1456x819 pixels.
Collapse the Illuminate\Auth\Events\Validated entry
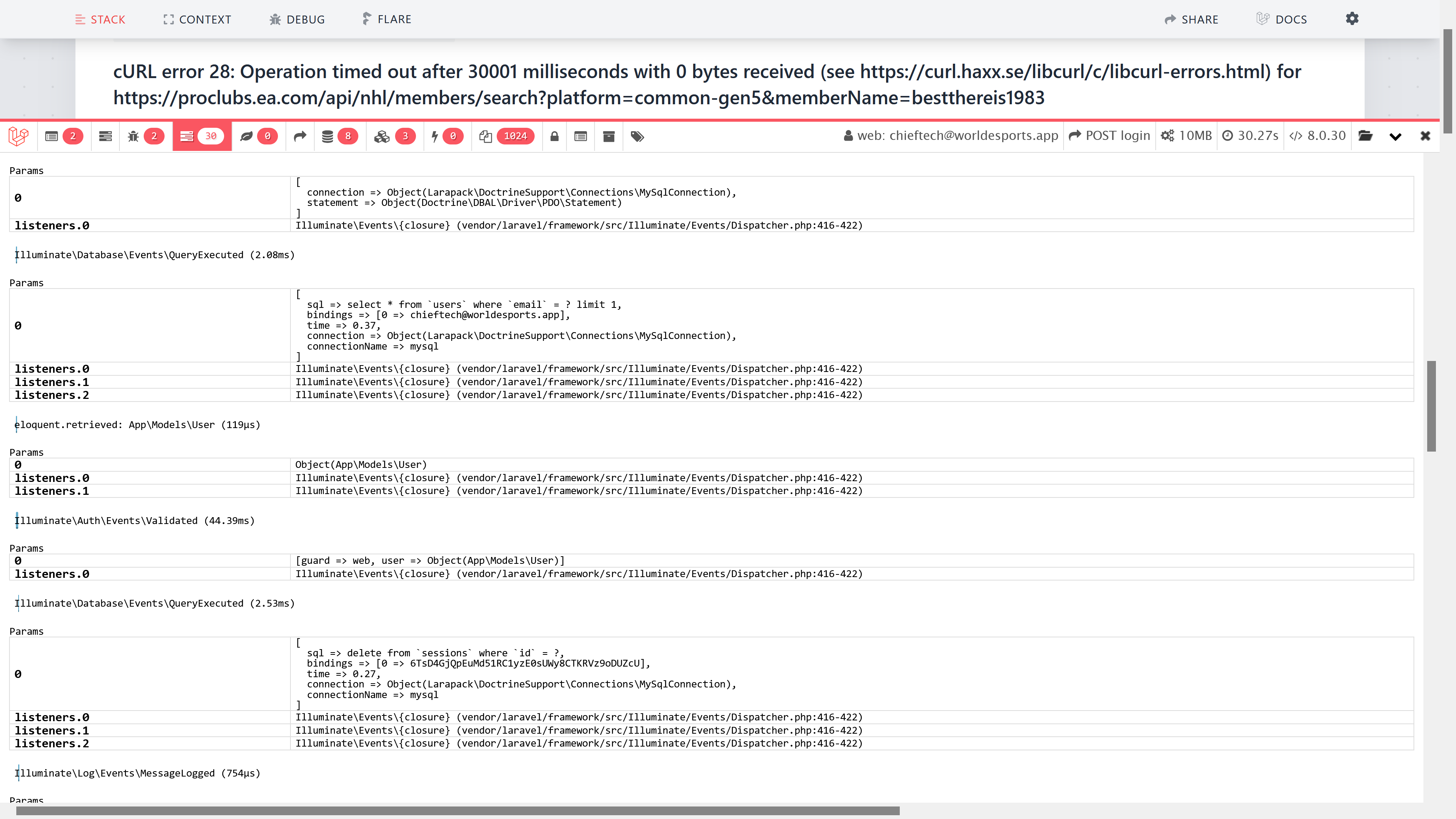coord(135,521)
